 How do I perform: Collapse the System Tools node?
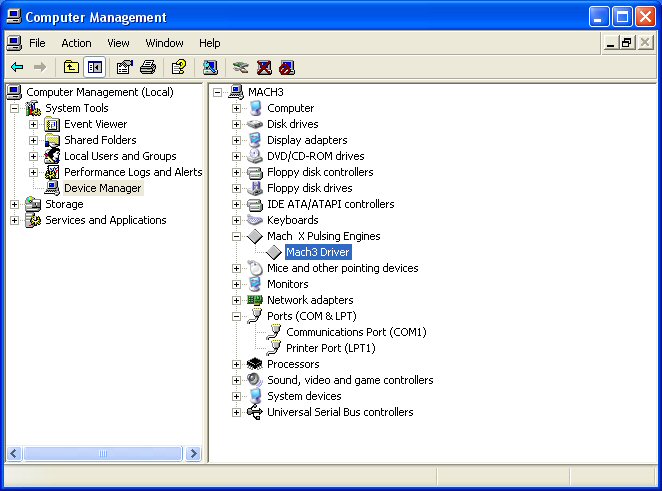[x=14, y=109]
